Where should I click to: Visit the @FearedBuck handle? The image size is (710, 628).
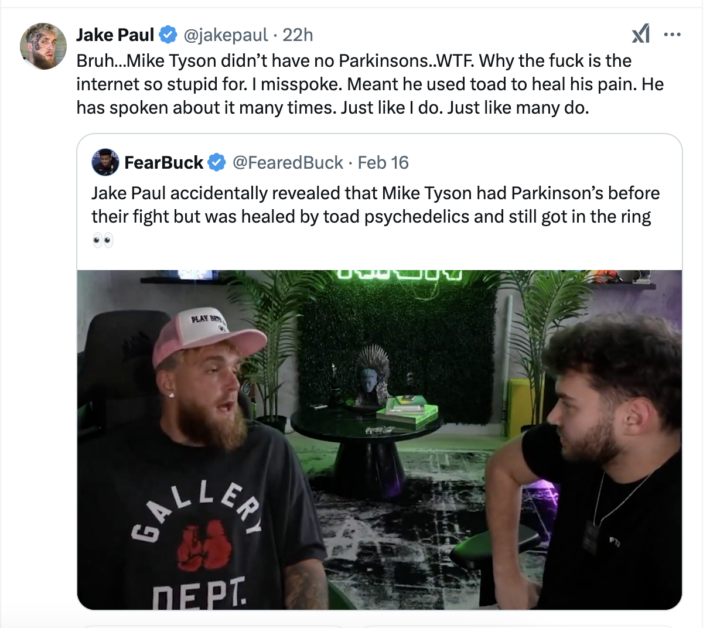[x=288, y=163]
